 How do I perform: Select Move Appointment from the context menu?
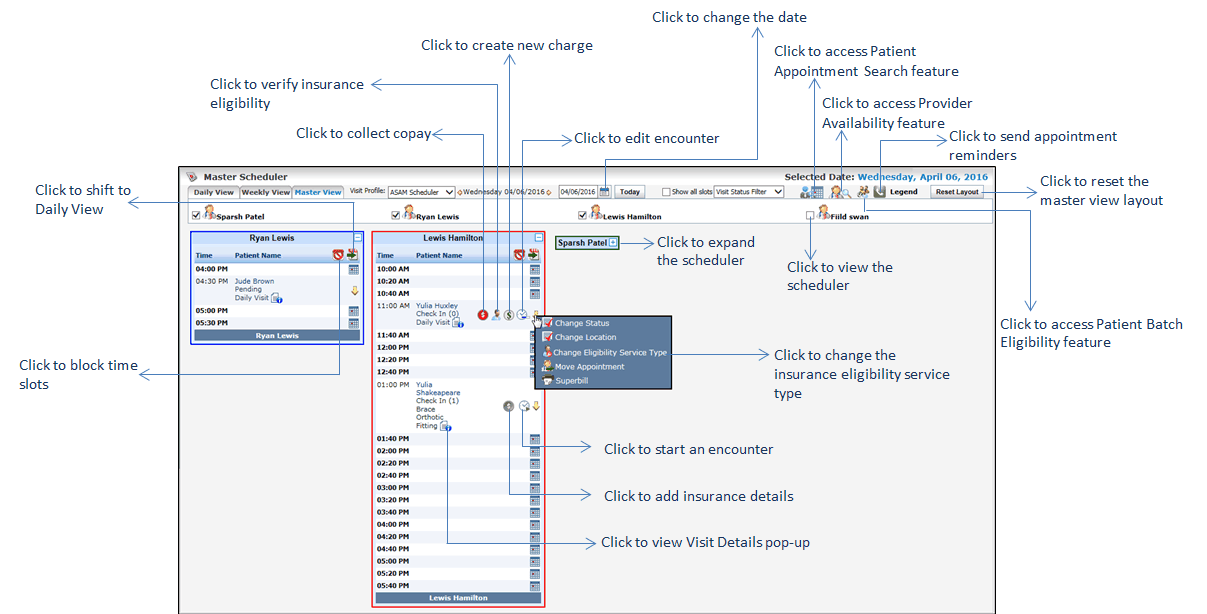point(589,367)
